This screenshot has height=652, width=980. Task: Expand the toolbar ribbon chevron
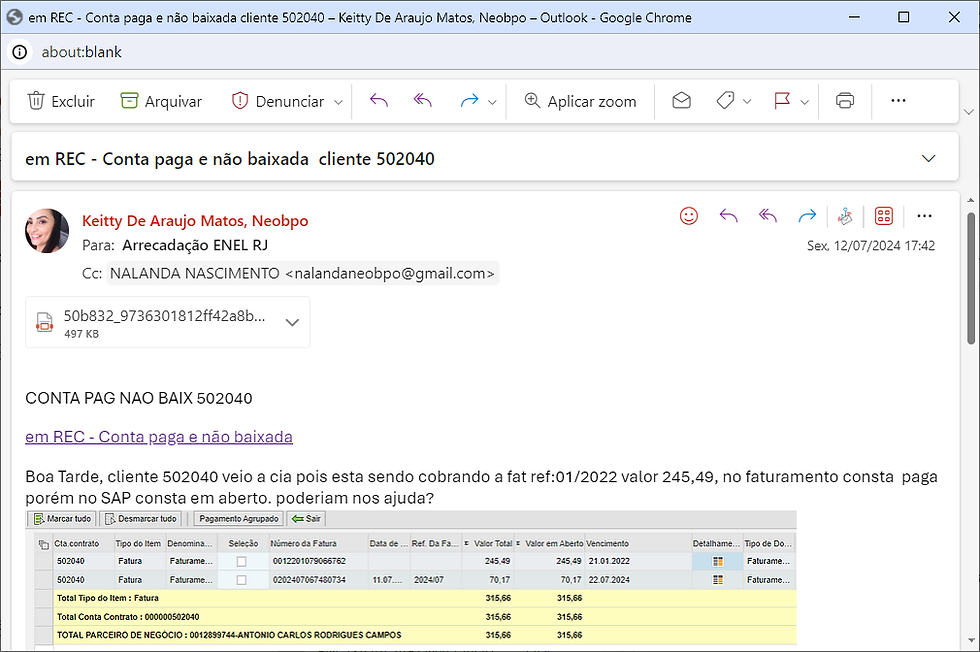[969, 113]
